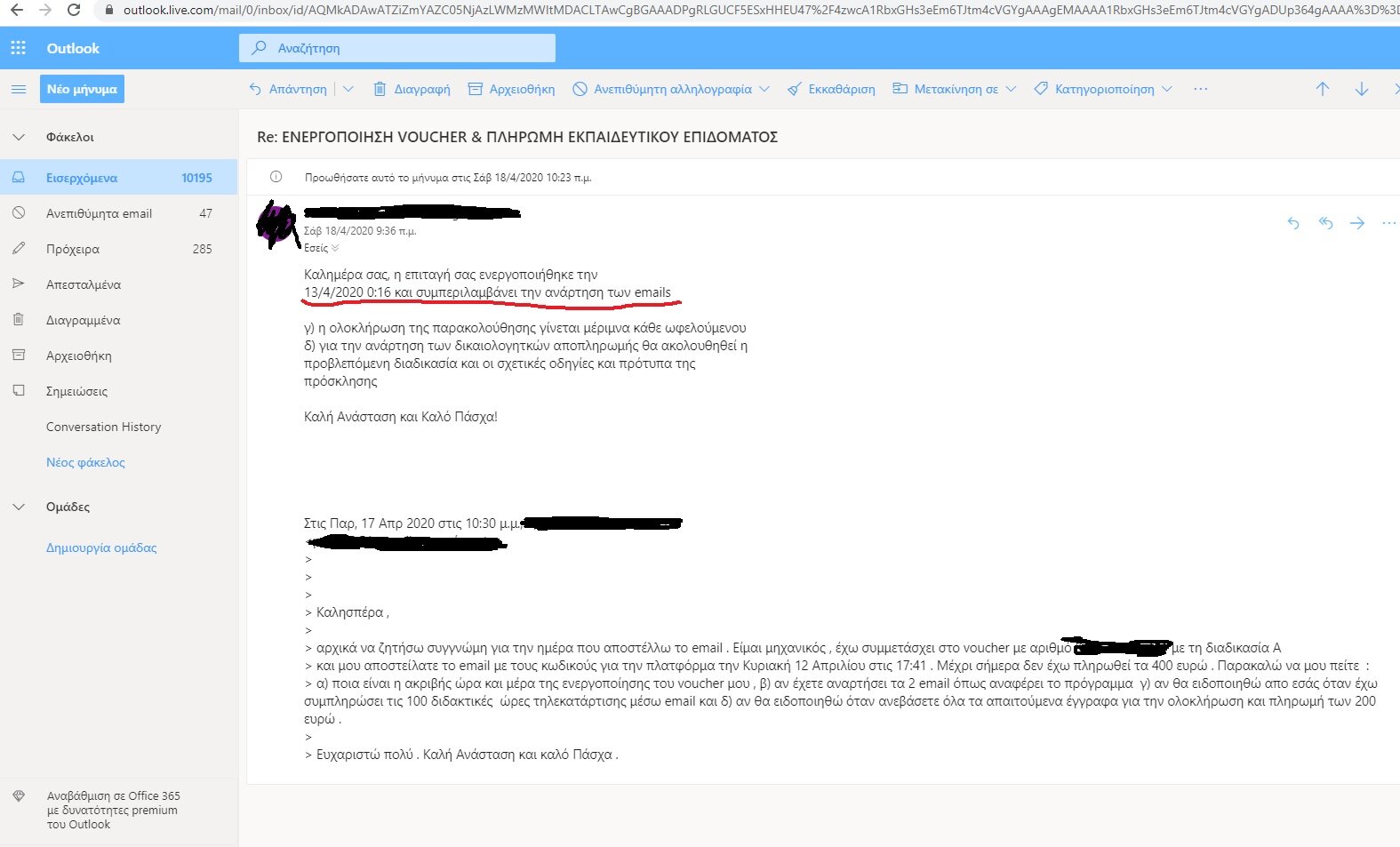Click Απάντηση reply in toolbar
The width and height of the screenshot is (1400, 847).
[288, 89]
